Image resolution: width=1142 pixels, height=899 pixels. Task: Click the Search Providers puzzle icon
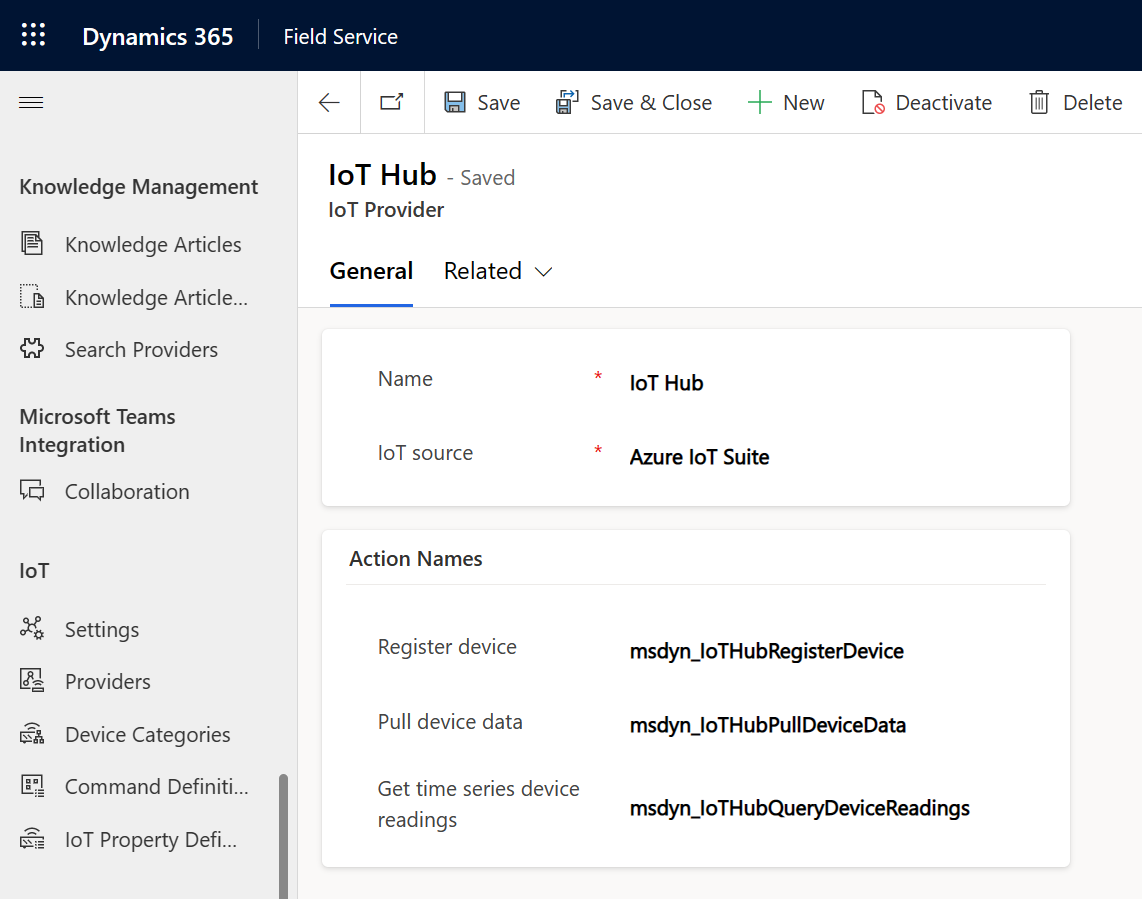point(32,348)
